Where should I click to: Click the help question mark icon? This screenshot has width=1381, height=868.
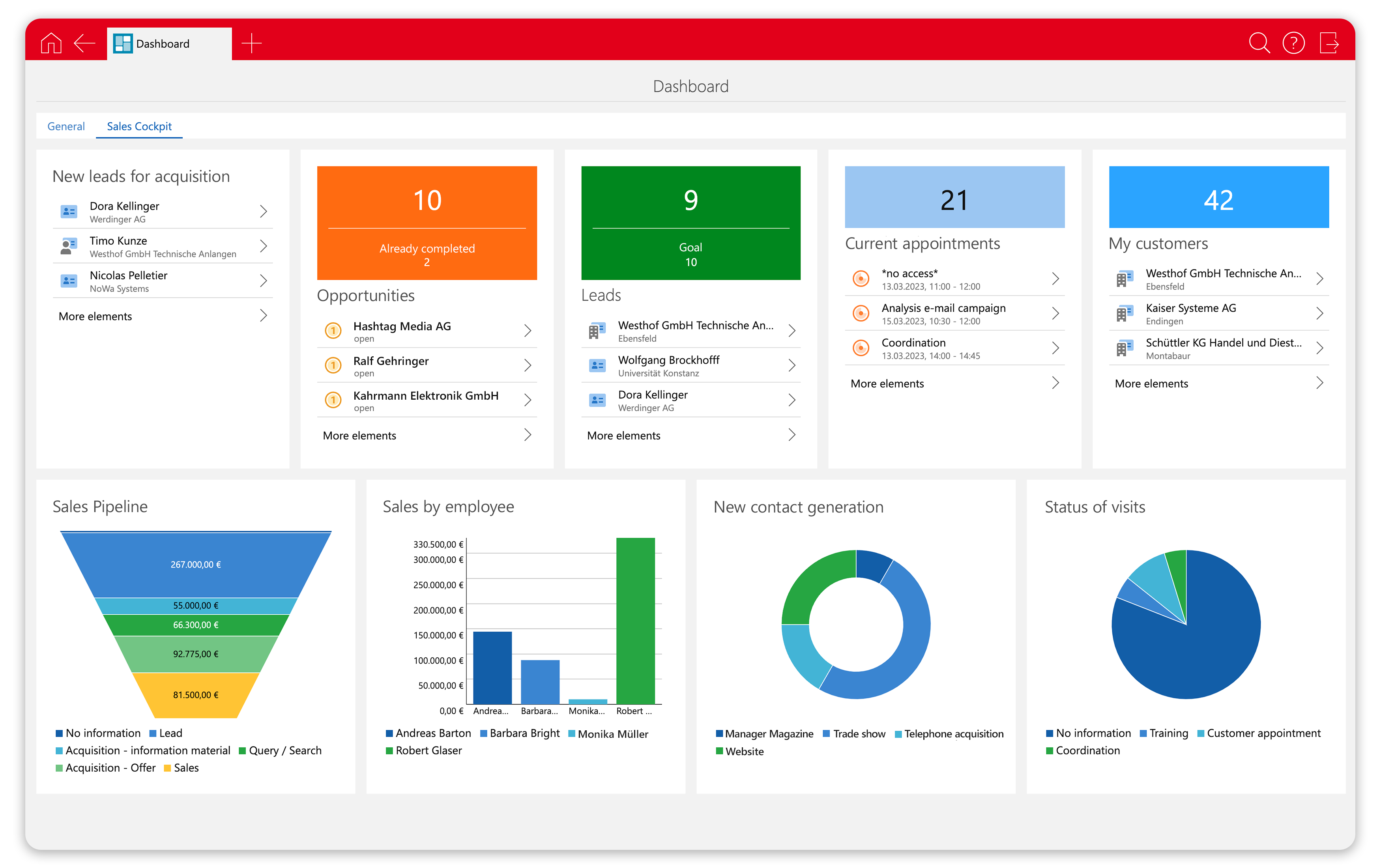[1295, 43]
